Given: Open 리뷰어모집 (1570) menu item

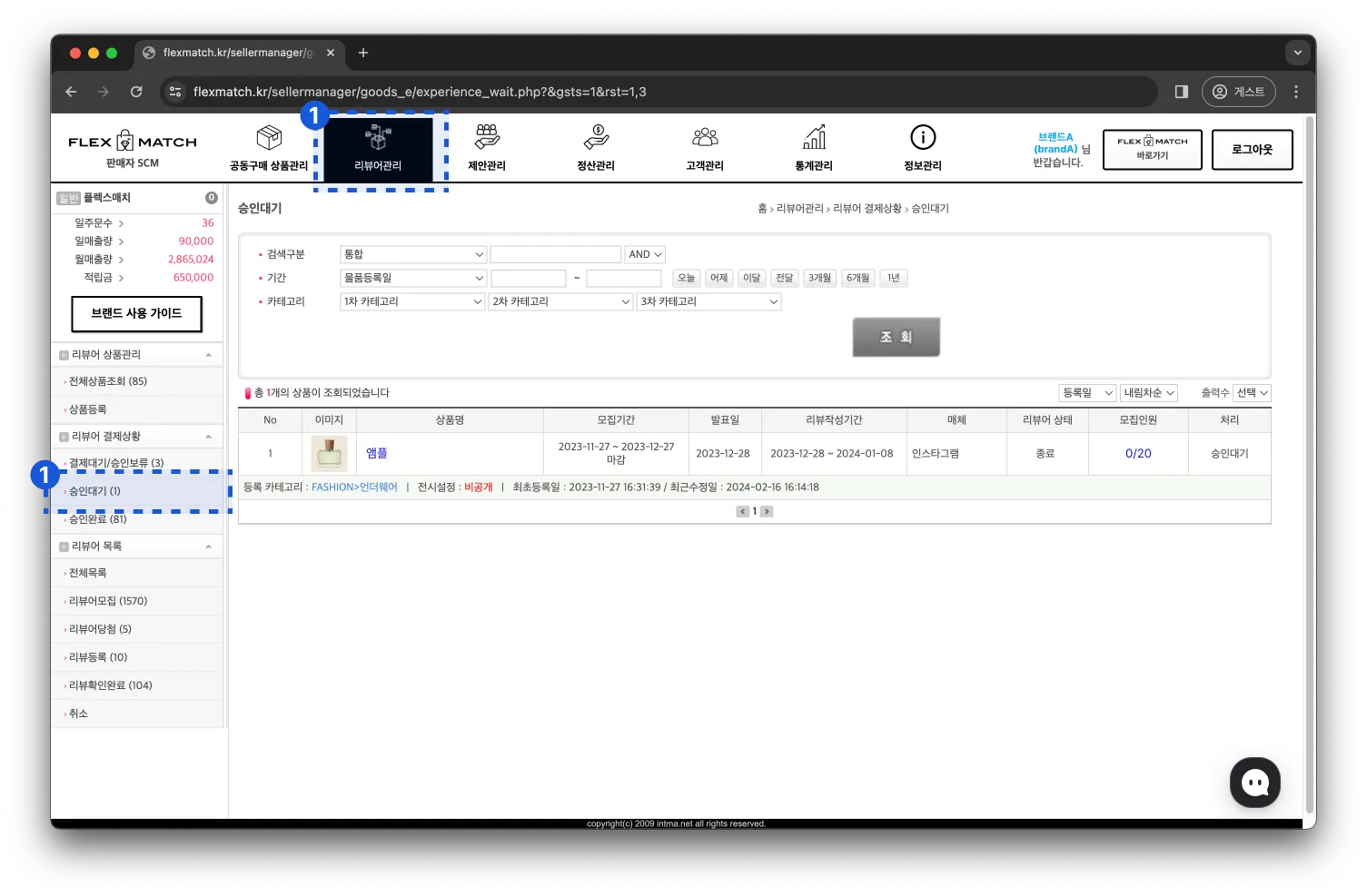Looking at the screenshot, I should pyautogui.click(x=108, y=601).
